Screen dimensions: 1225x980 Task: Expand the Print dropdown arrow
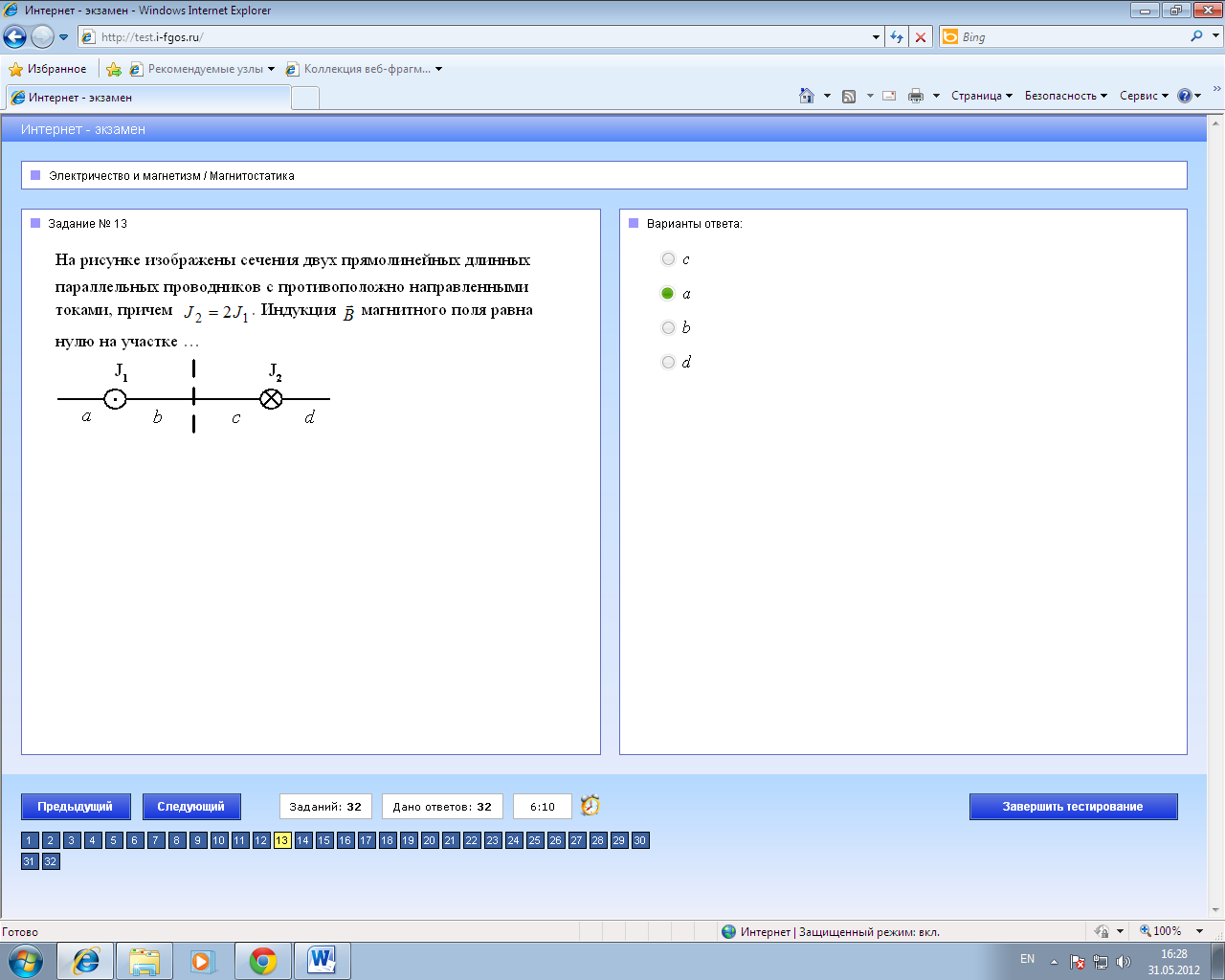coord(936,96)
